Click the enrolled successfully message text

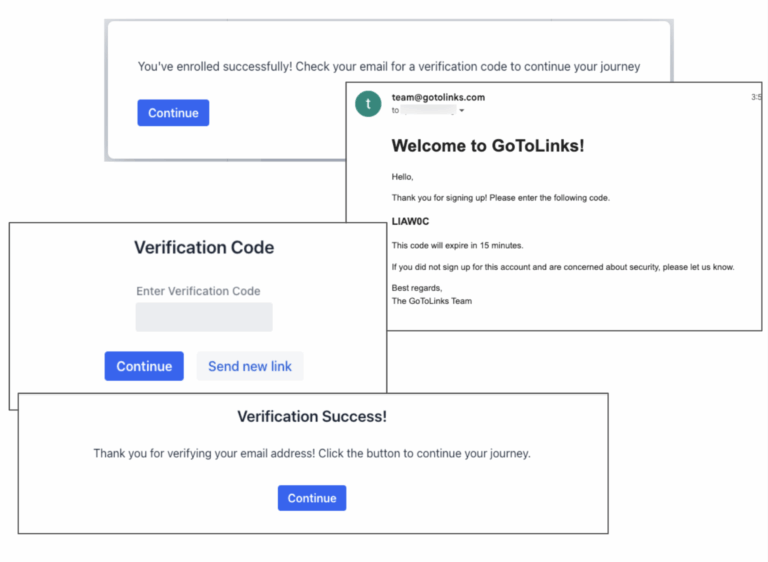coord(388,67)
